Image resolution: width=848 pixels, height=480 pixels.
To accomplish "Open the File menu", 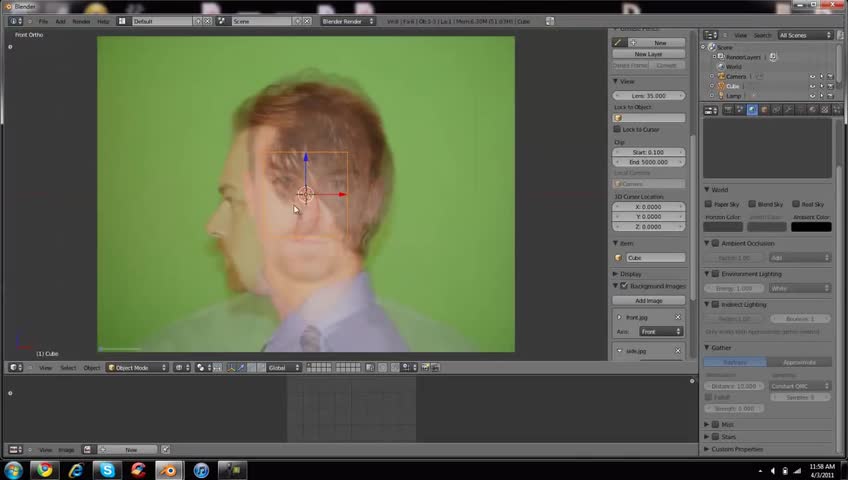I will click(43, 22).
